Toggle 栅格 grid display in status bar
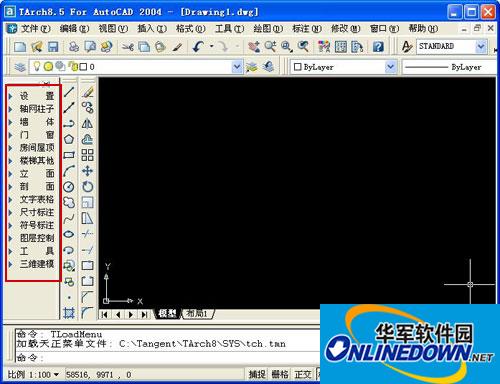 tap(280, 374)
